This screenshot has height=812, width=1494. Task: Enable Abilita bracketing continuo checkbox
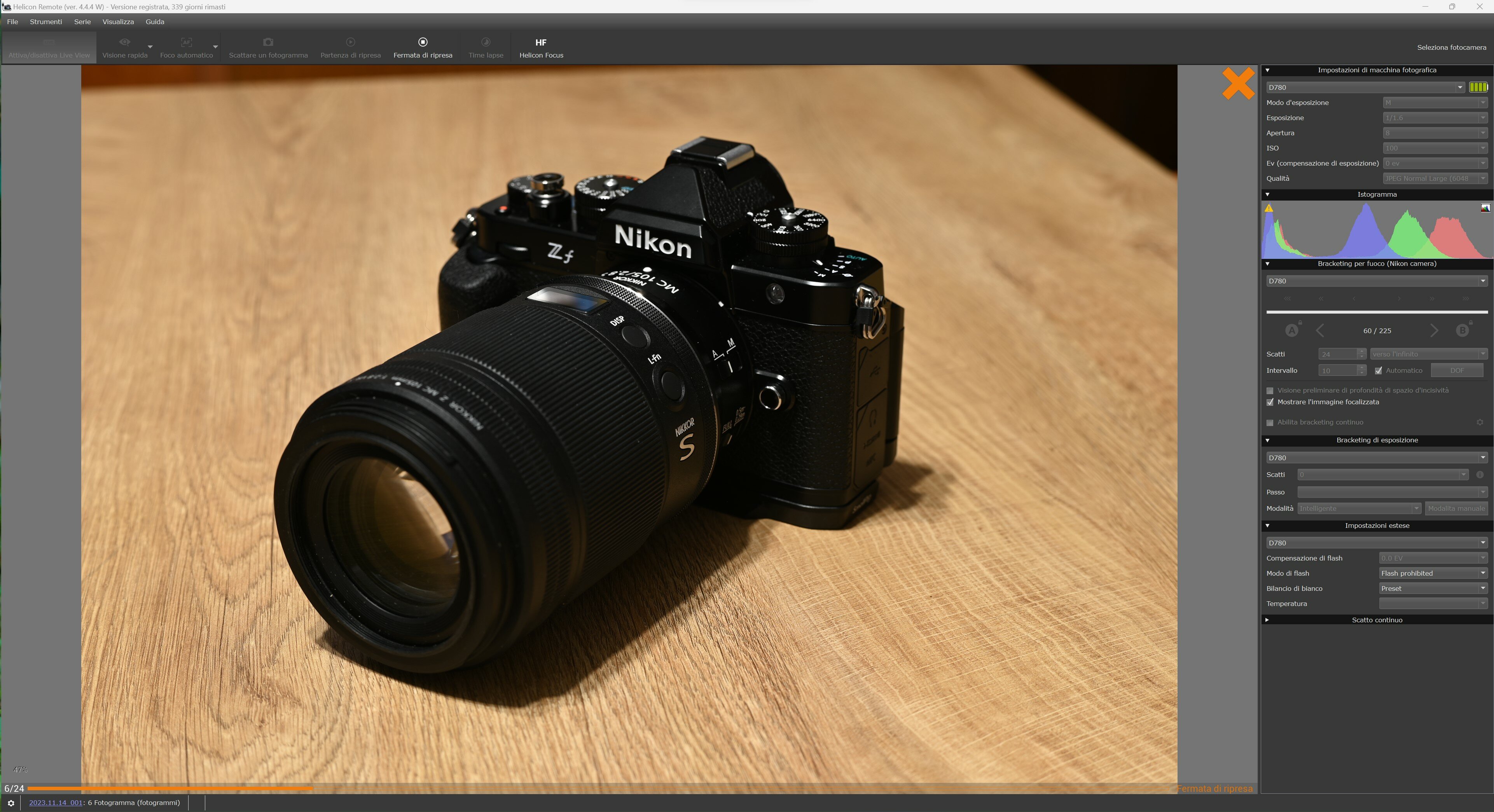(x=1270, y=423)
